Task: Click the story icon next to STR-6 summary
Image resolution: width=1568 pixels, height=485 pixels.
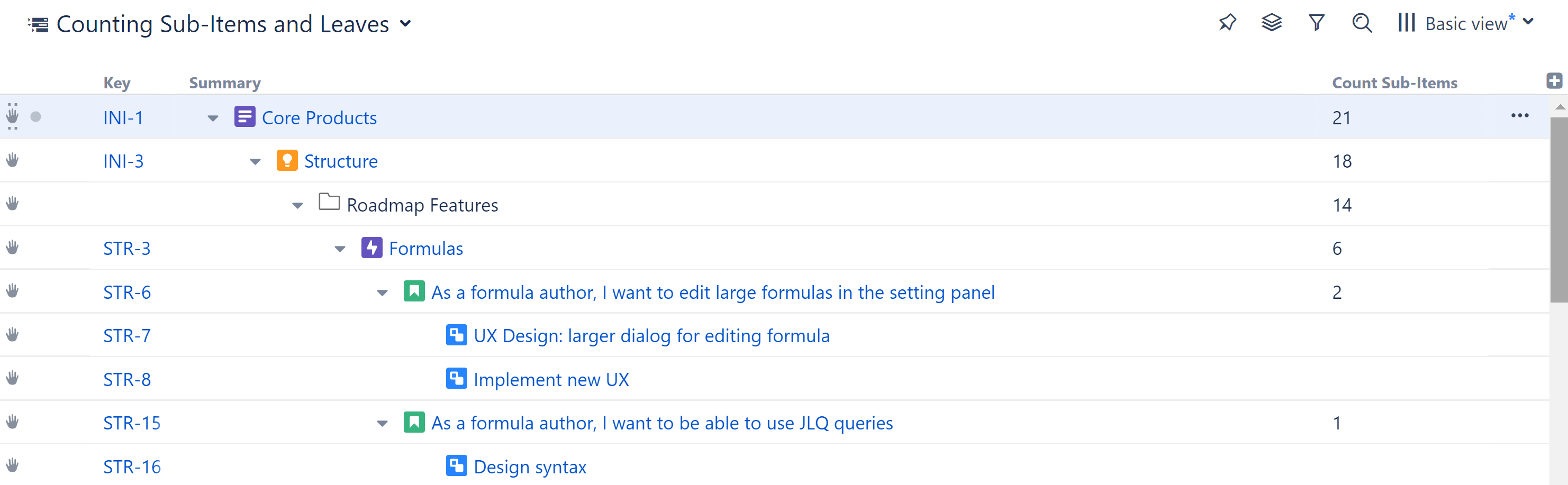Action: click(414, 291)
